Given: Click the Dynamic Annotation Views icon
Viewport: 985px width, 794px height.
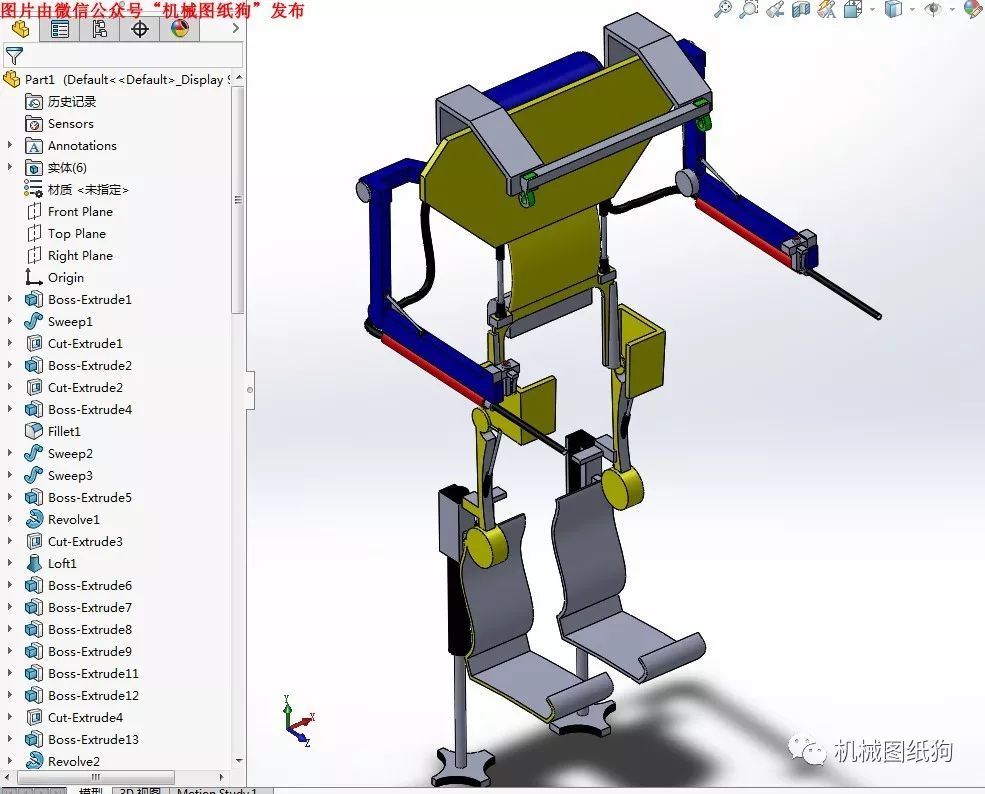Looking at the screenshot, I should coord(827,9).
